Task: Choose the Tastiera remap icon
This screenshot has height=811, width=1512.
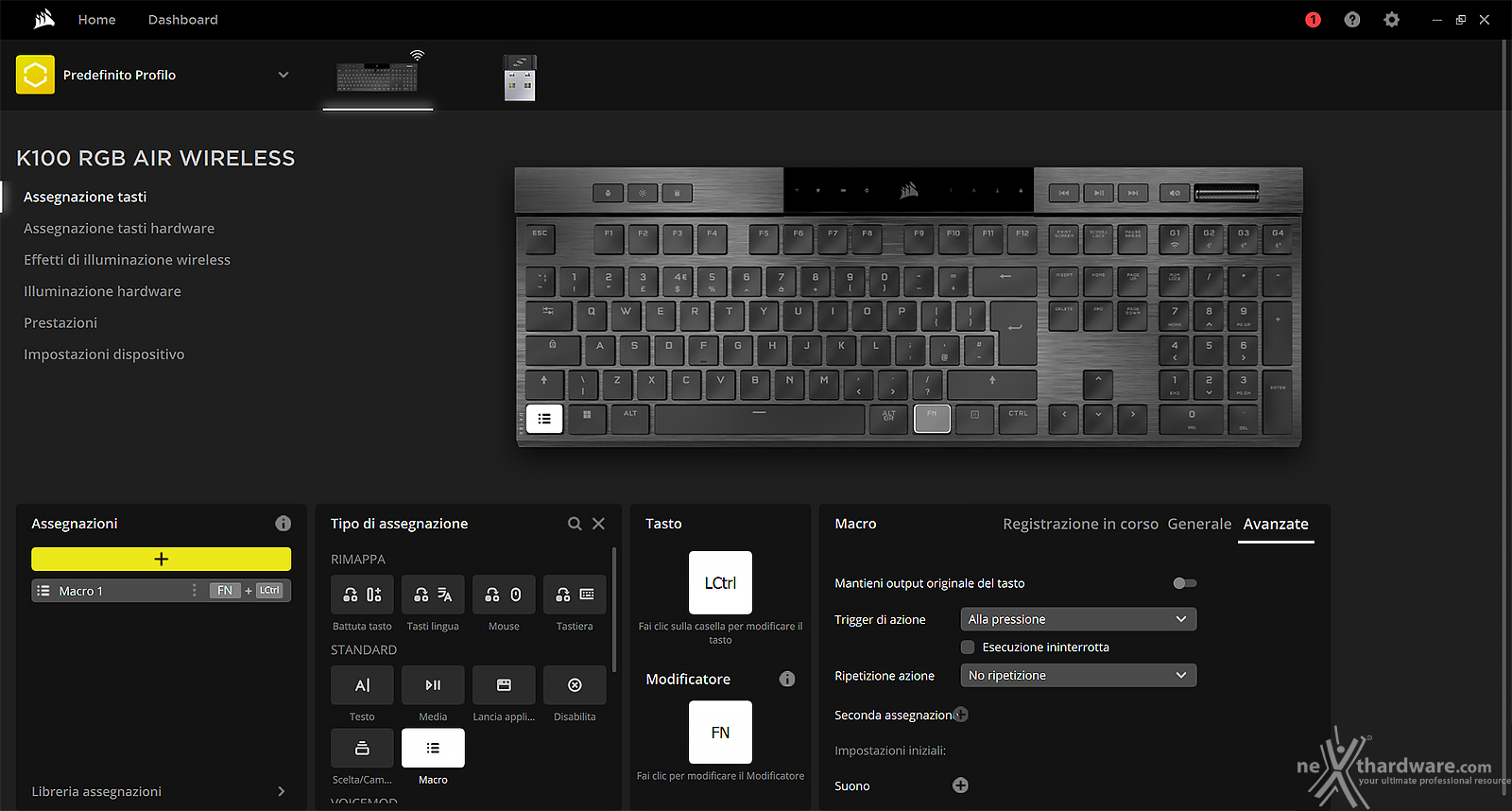Action: 575,595
